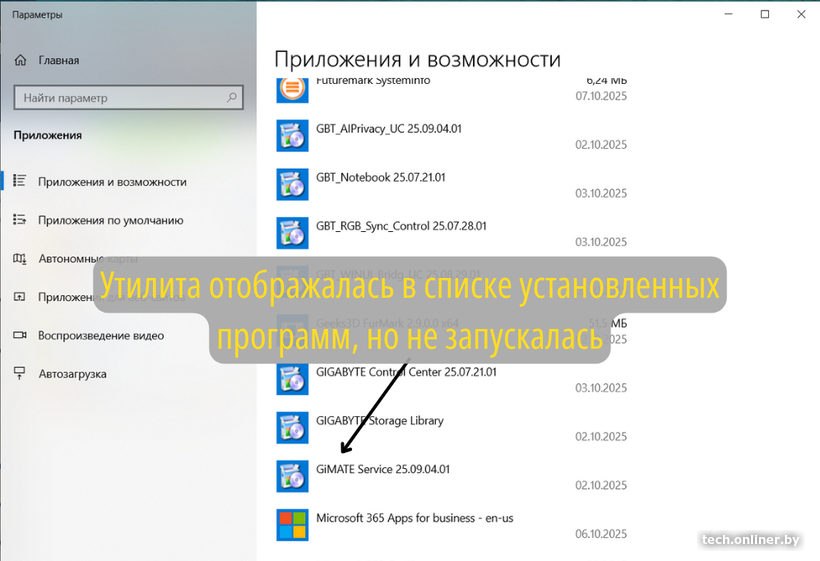This screenshot has height=561, width=820.
Task: Click the Приложения section heading in sidebar
Action: 48,135
